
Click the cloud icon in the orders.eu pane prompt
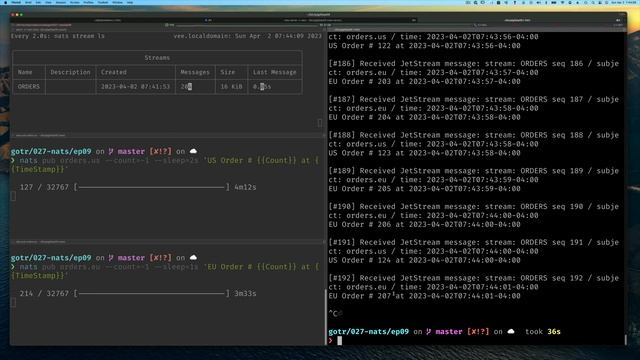click(x=193, y=258)
